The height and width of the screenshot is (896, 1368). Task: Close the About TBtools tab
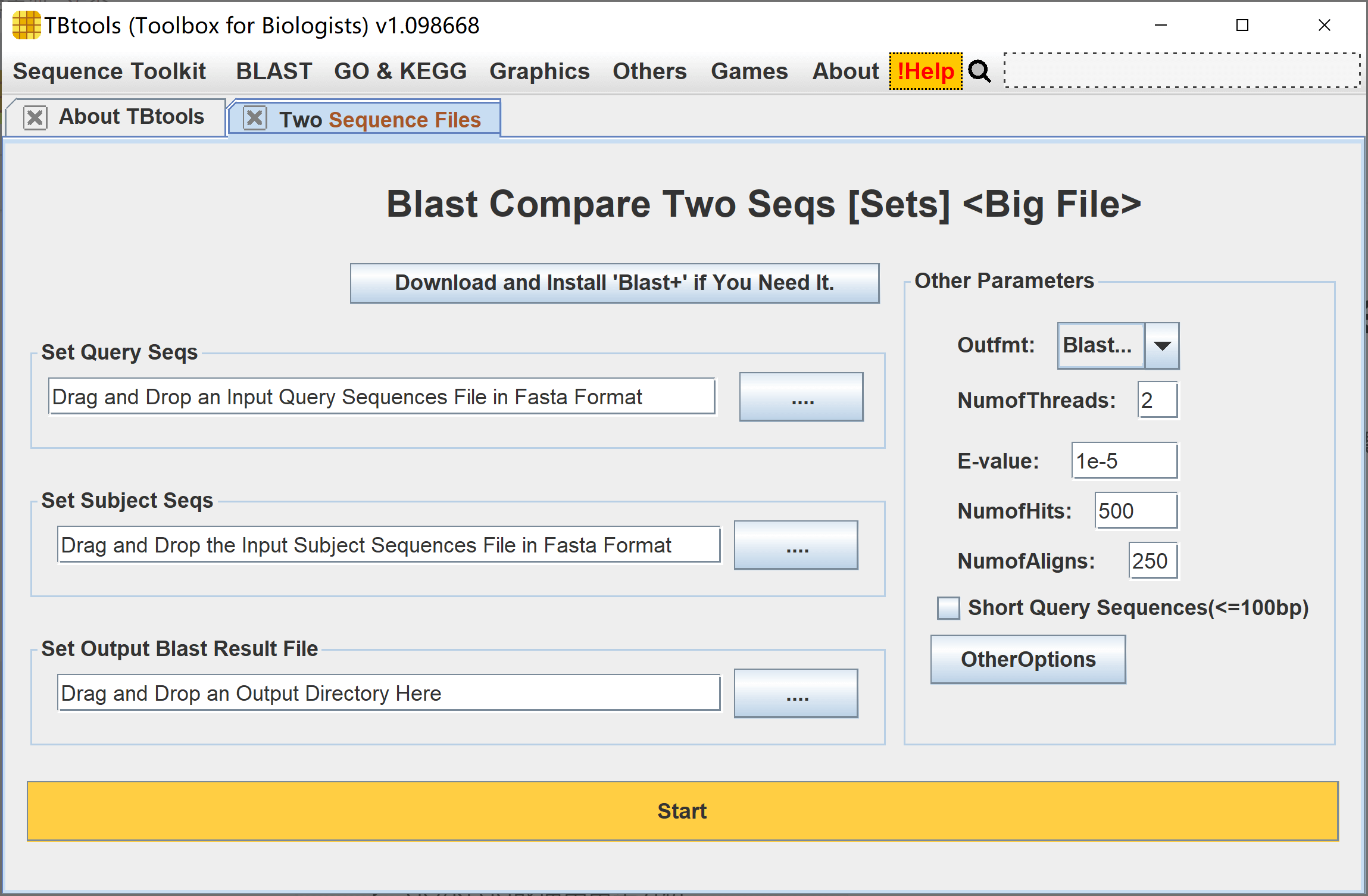coord(35,117)
